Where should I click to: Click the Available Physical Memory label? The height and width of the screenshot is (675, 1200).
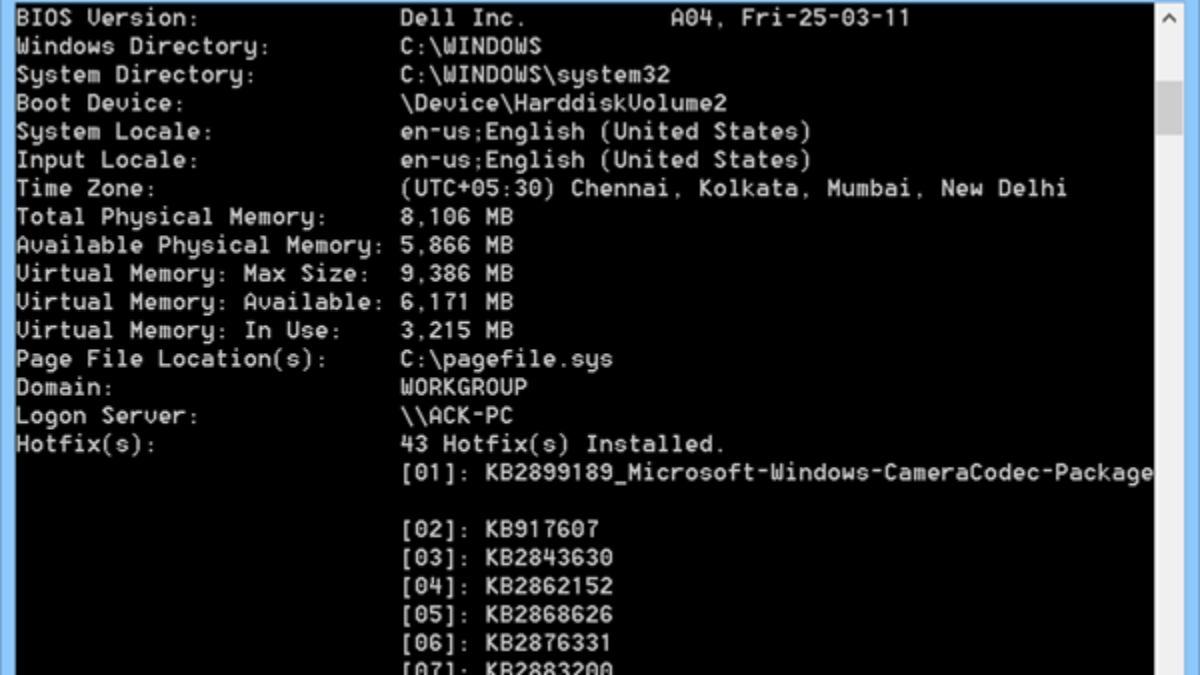[x=199, y=246]
